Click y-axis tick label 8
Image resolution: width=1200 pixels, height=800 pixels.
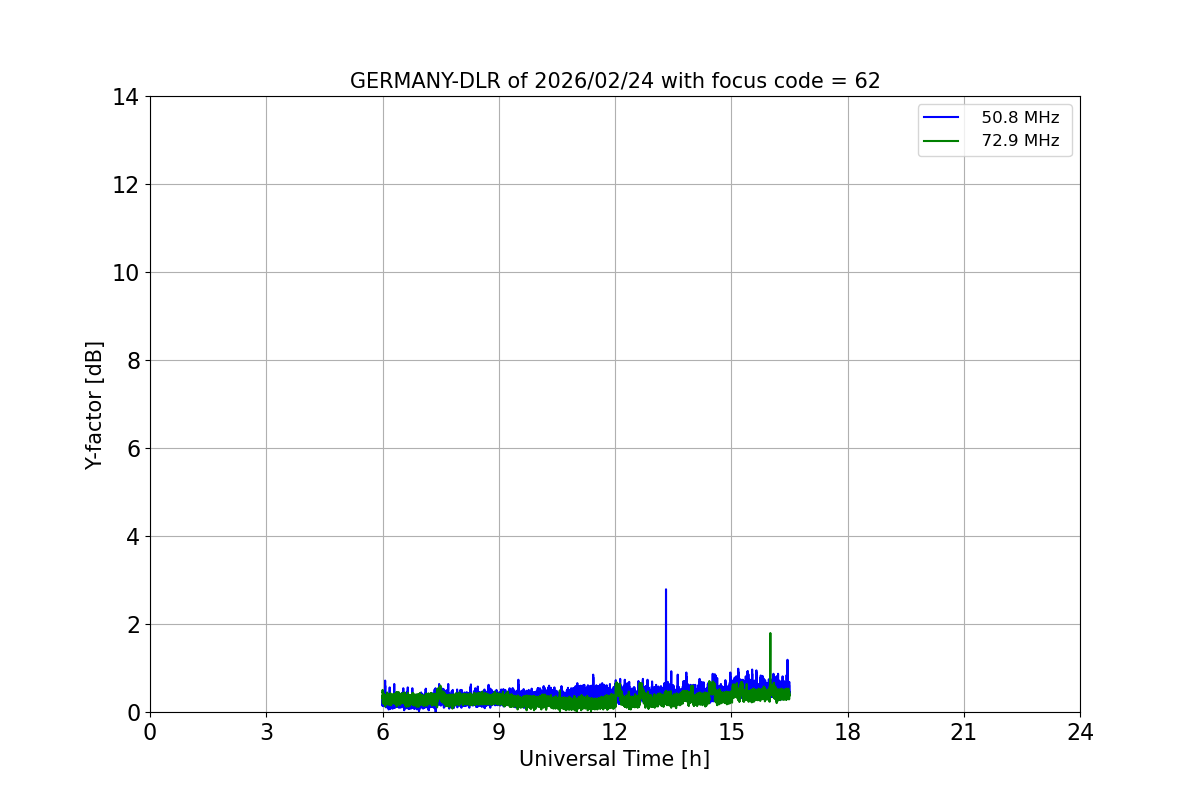pyautogui.click(x=132, y=361)
